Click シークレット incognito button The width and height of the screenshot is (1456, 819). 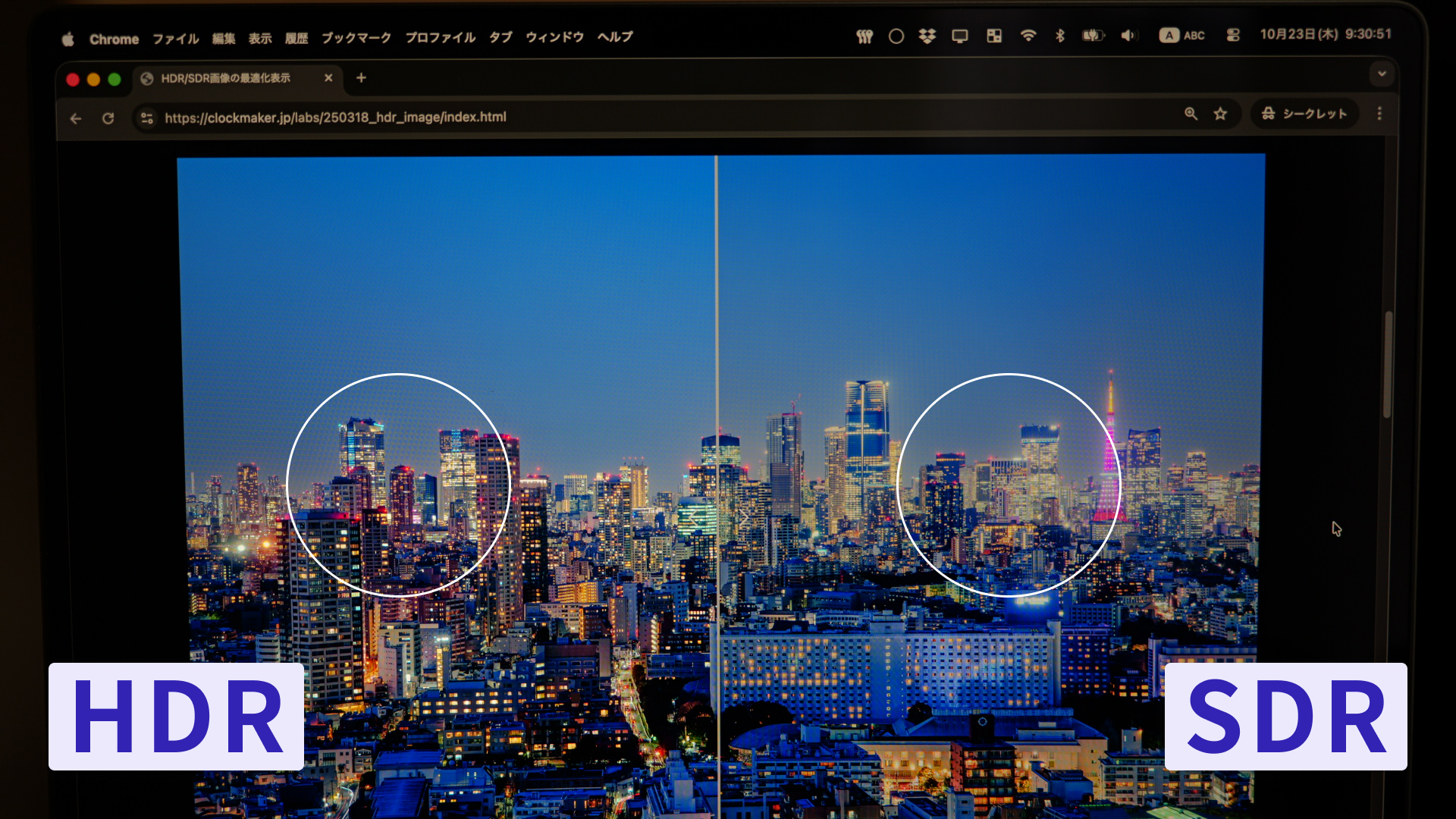[1304, 114]
